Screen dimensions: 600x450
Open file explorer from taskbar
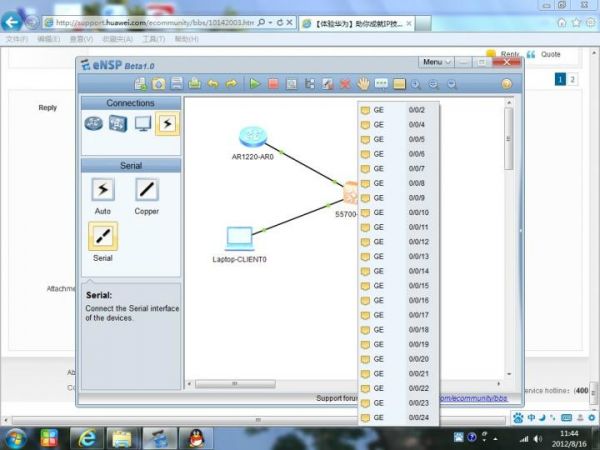122,439
